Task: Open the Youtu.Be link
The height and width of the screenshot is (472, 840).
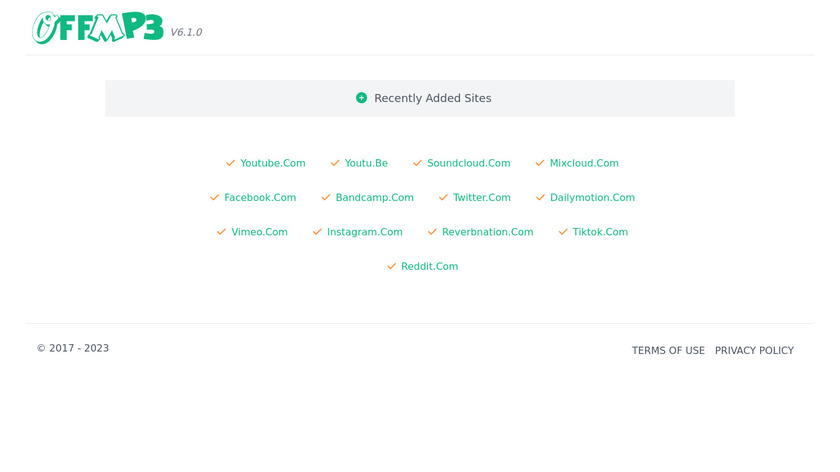Action: coord(366,163)
